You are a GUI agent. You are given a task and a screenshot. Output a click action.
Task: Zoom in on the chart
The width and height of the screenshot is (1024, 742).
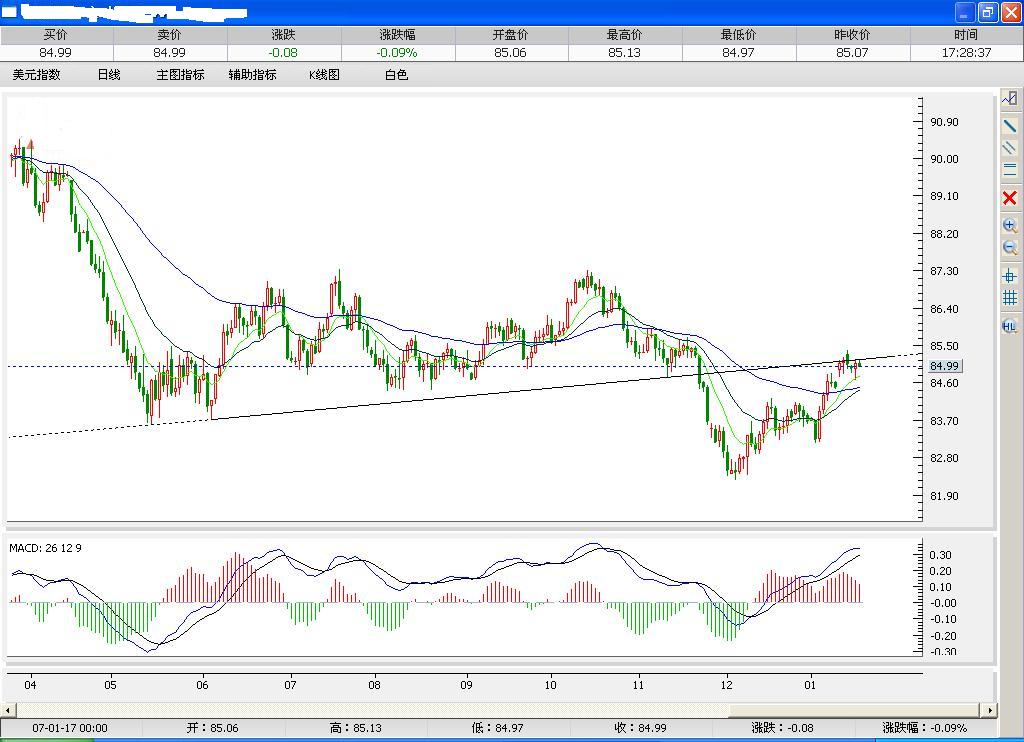(x=1010, y=224)
